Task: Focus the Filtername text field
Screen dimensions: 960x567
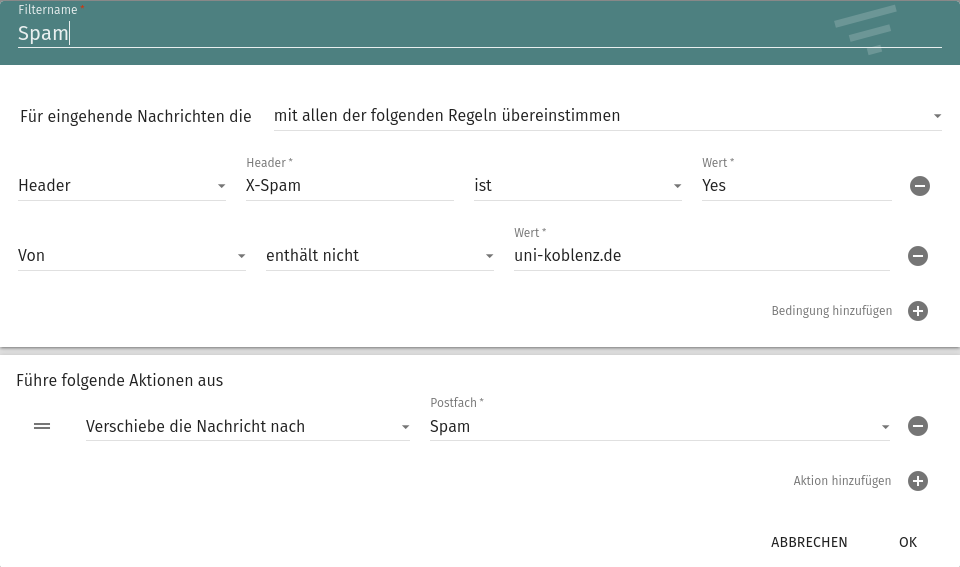Action: [x=479, y=33]
